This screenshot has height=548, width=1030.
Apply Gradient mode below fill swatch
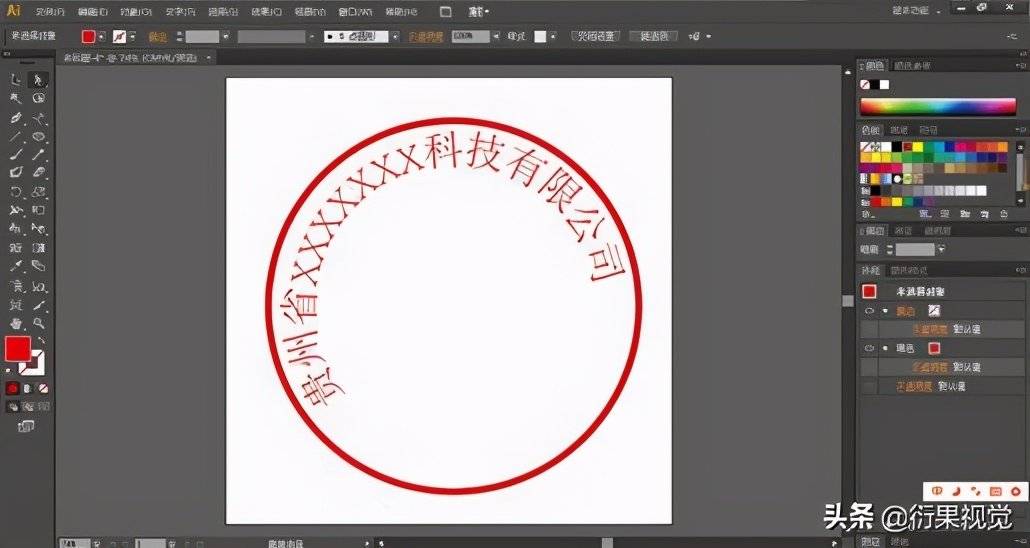(28, 388)
